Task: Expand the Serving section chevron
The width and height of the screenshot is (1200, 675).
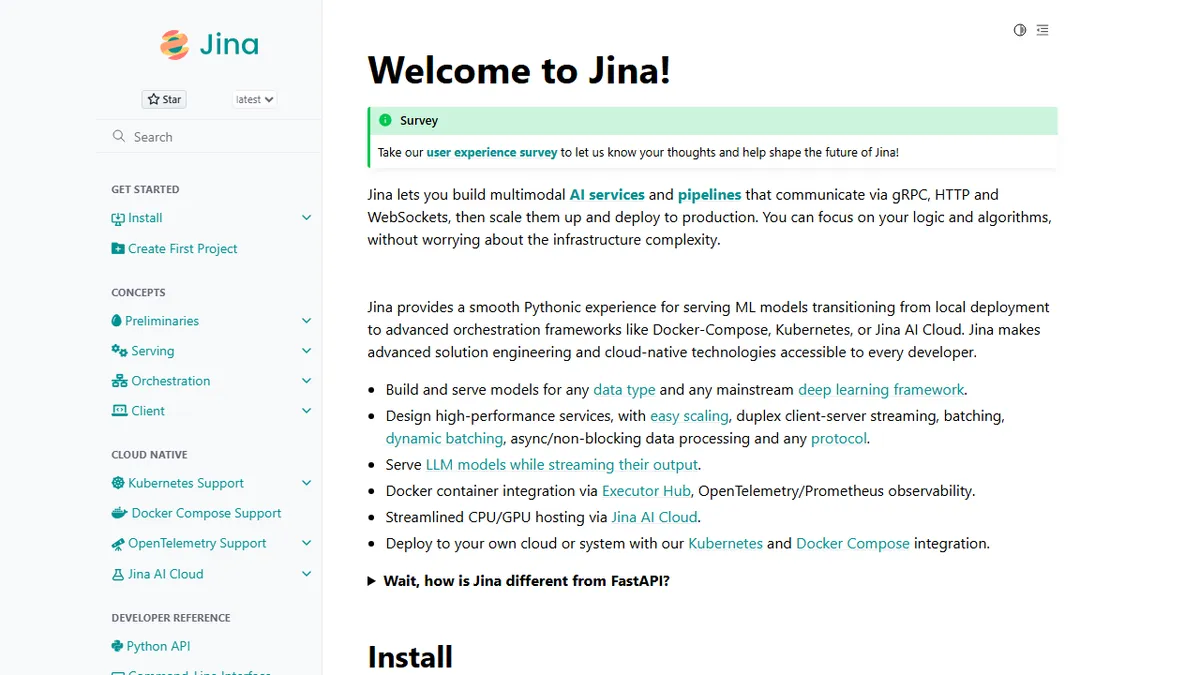Action: point(306,351)
